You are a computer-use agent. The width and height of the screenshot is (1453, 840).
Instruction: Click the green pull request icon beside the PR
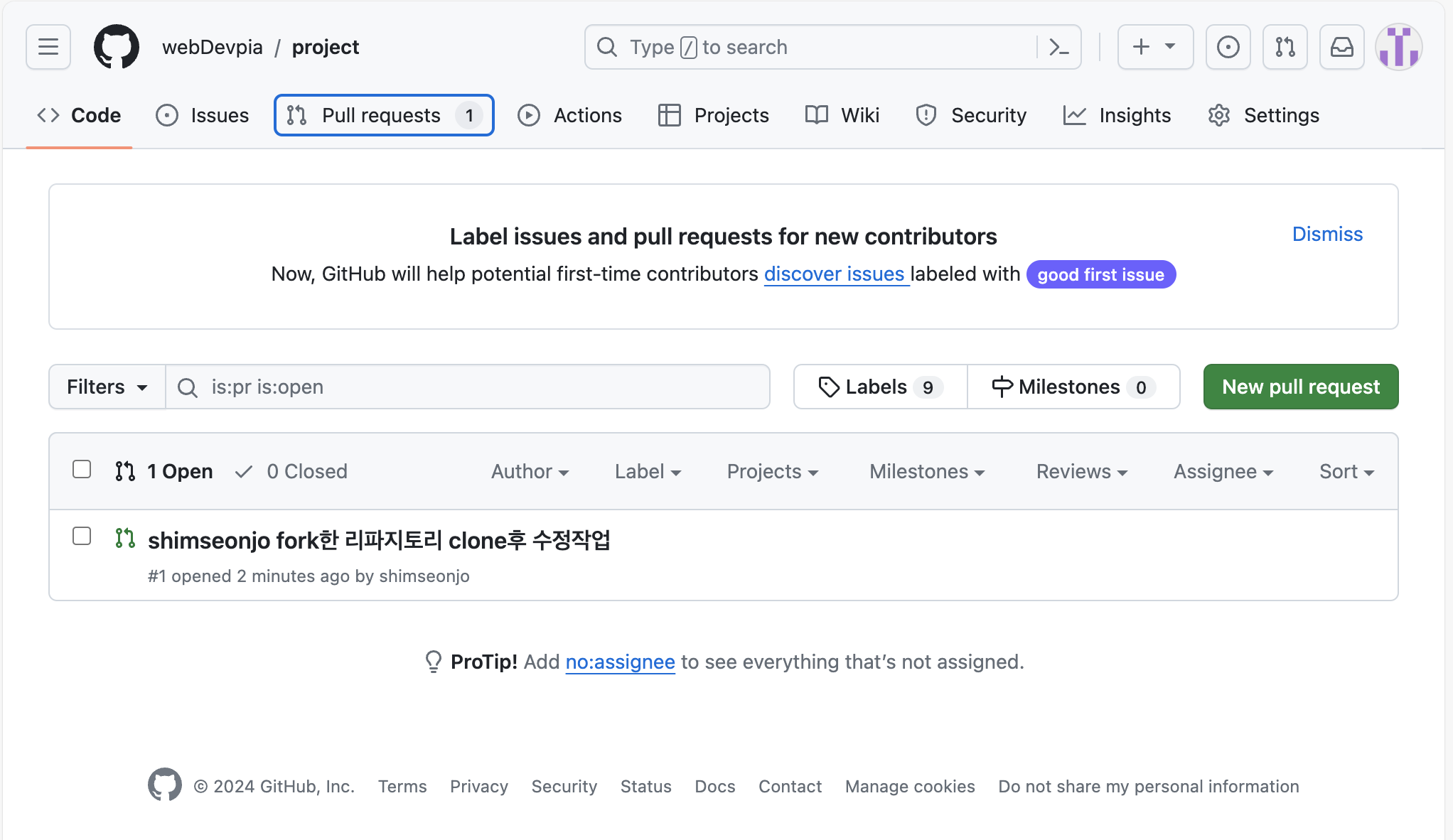click(125, 539)
